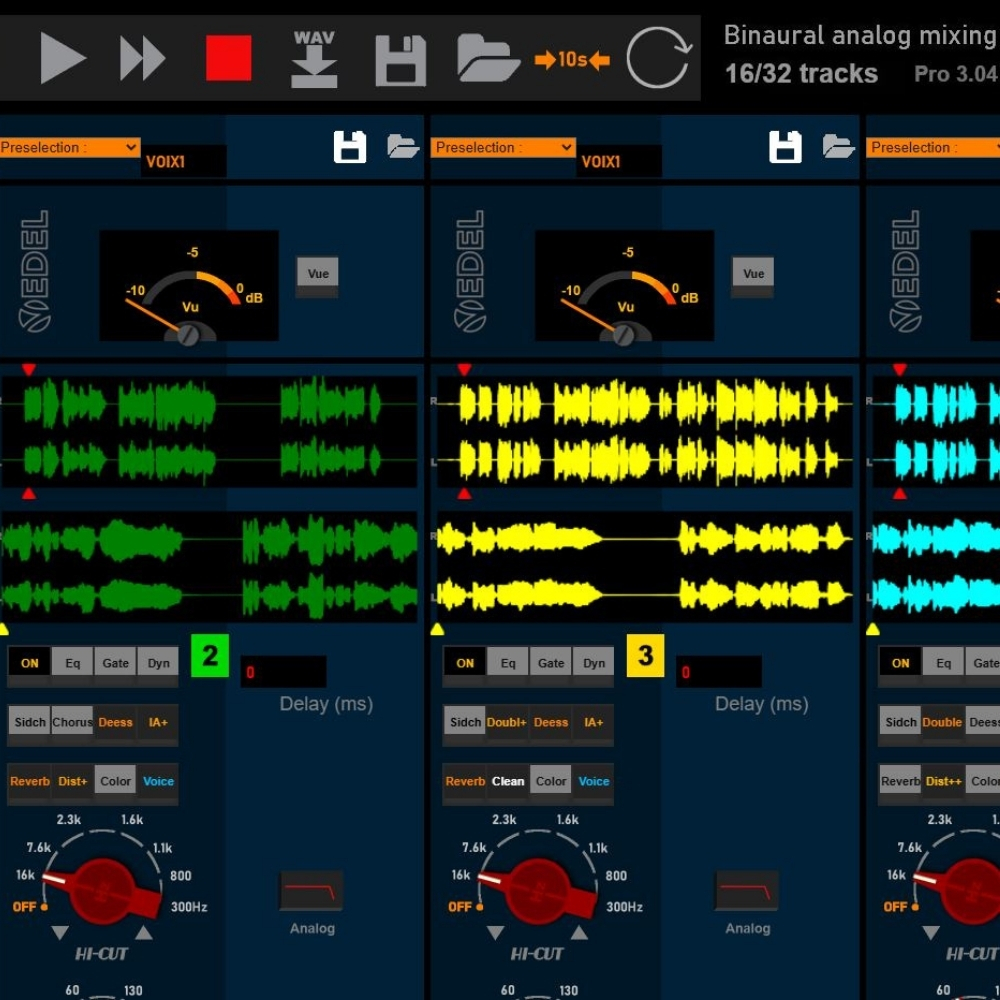Click the circular reload arrow icon

tap(659, 59)
